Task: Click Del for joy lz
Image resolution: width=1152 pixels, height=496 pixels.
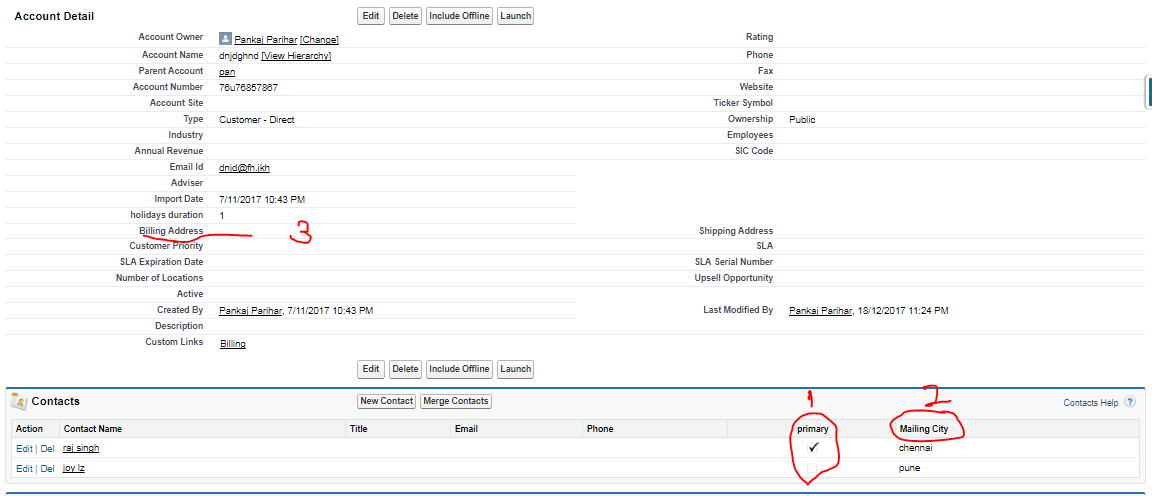Action: [47, 469]
